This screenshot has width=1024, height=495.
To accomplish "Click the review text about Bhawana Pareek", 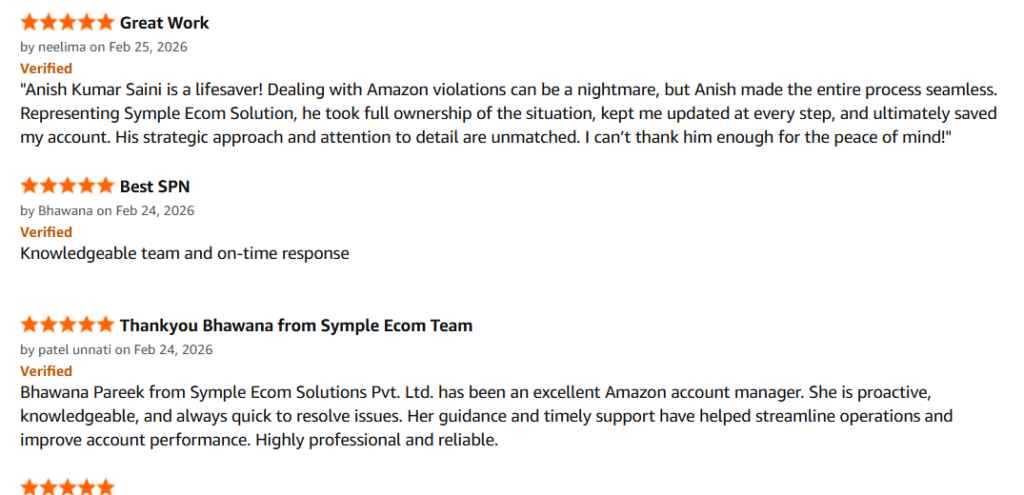I will [x=487, y=415].
